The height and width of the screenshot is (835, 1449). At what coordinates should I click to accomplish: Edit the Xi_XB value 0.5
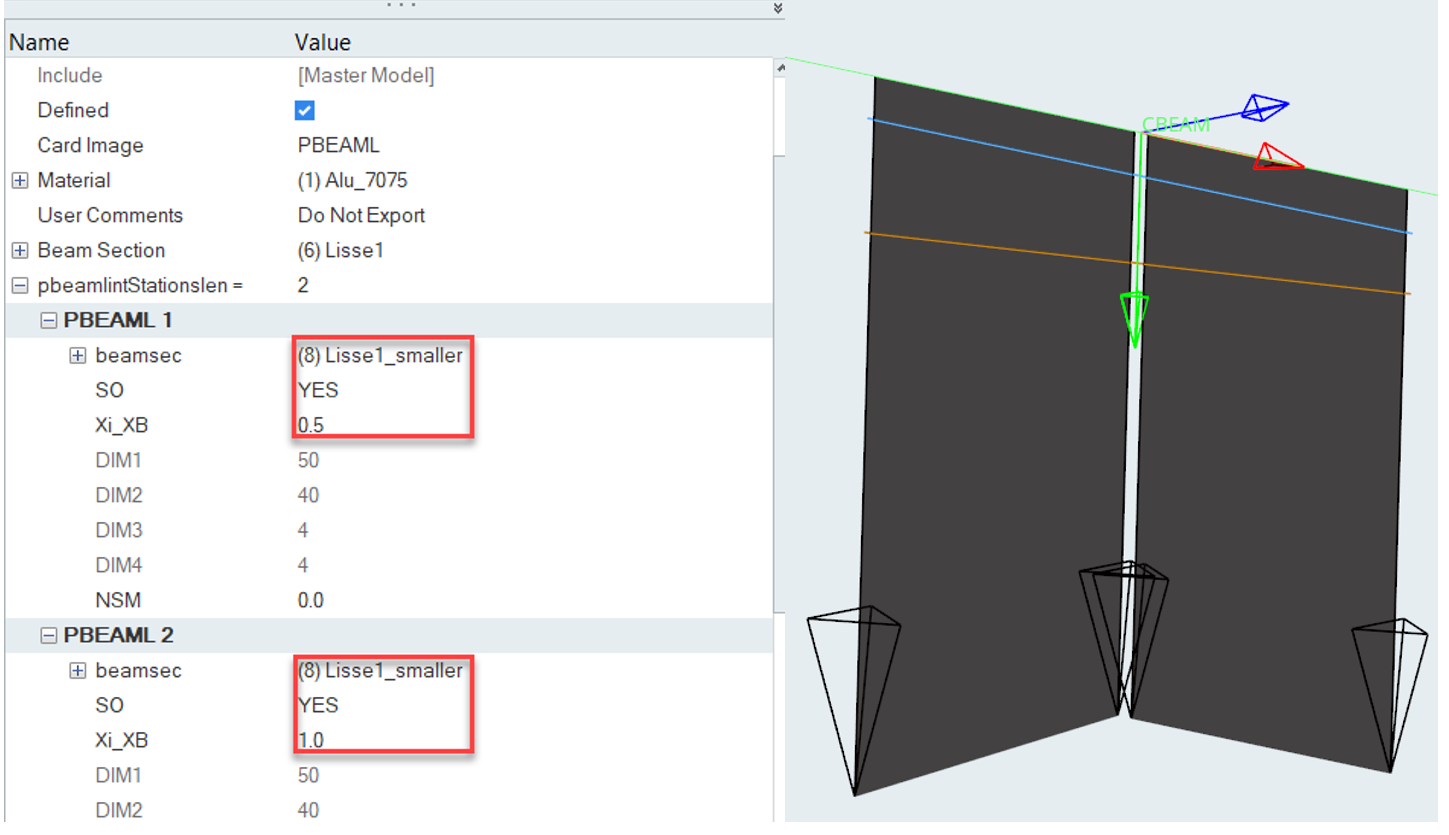[x=311, y=425]
